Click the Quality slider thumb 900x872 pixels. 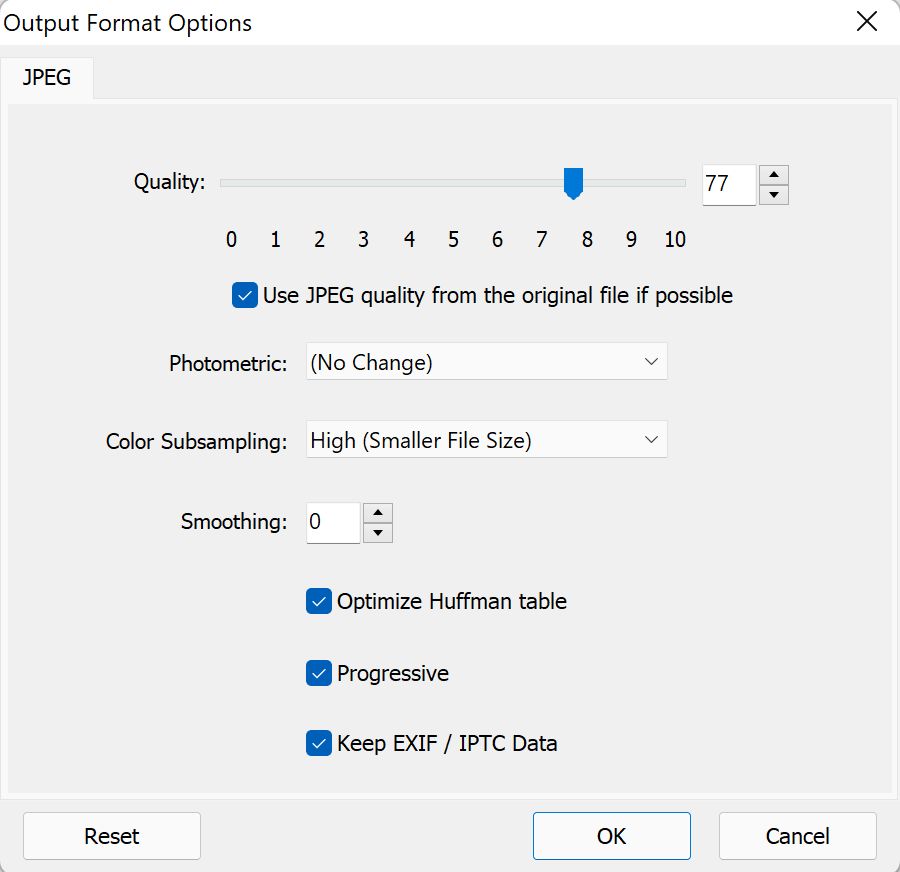tap(573, 183)
